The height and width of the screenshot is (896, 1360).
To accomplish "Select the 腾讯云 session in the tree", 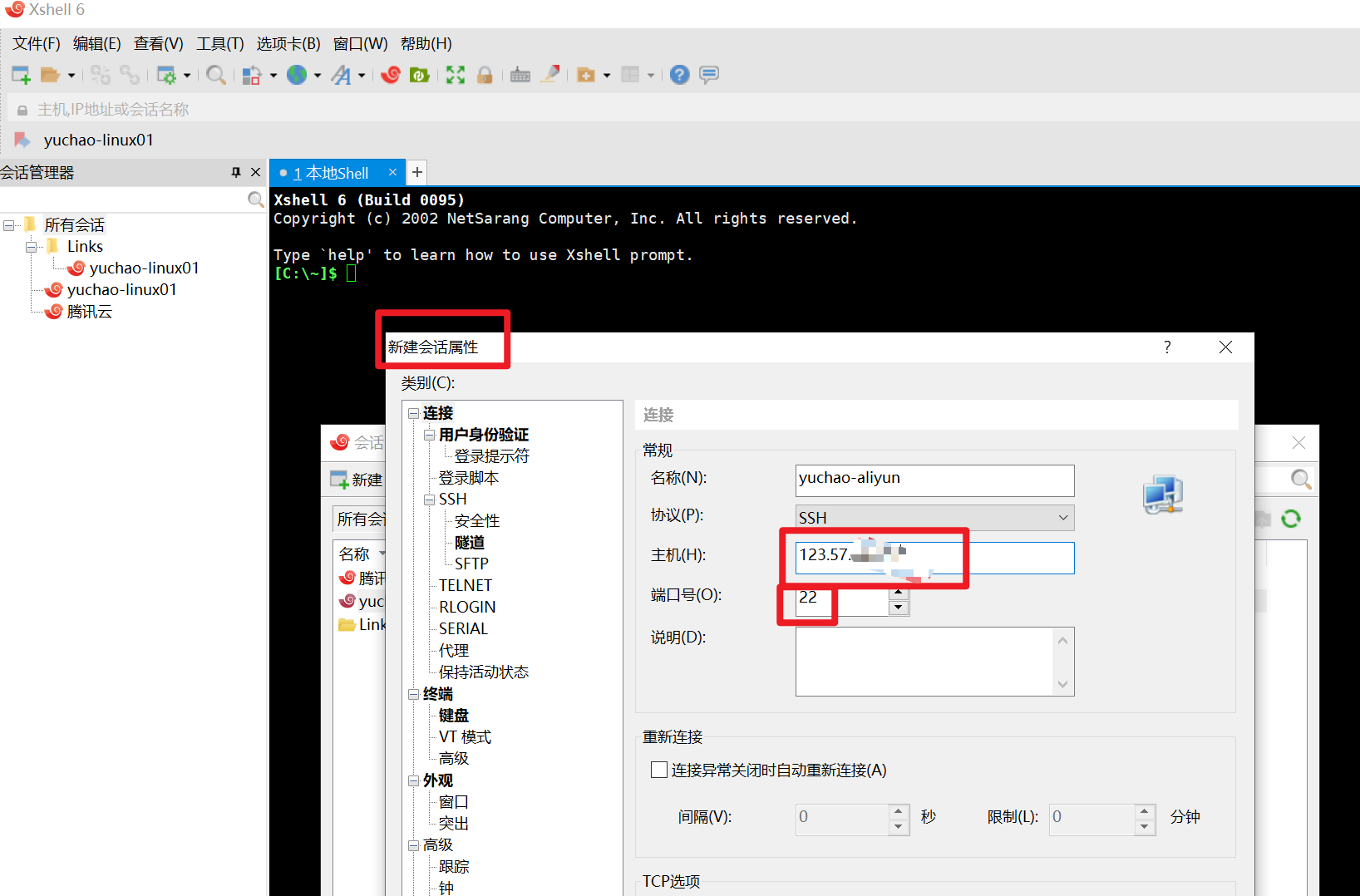I will (x=89, y=312).
